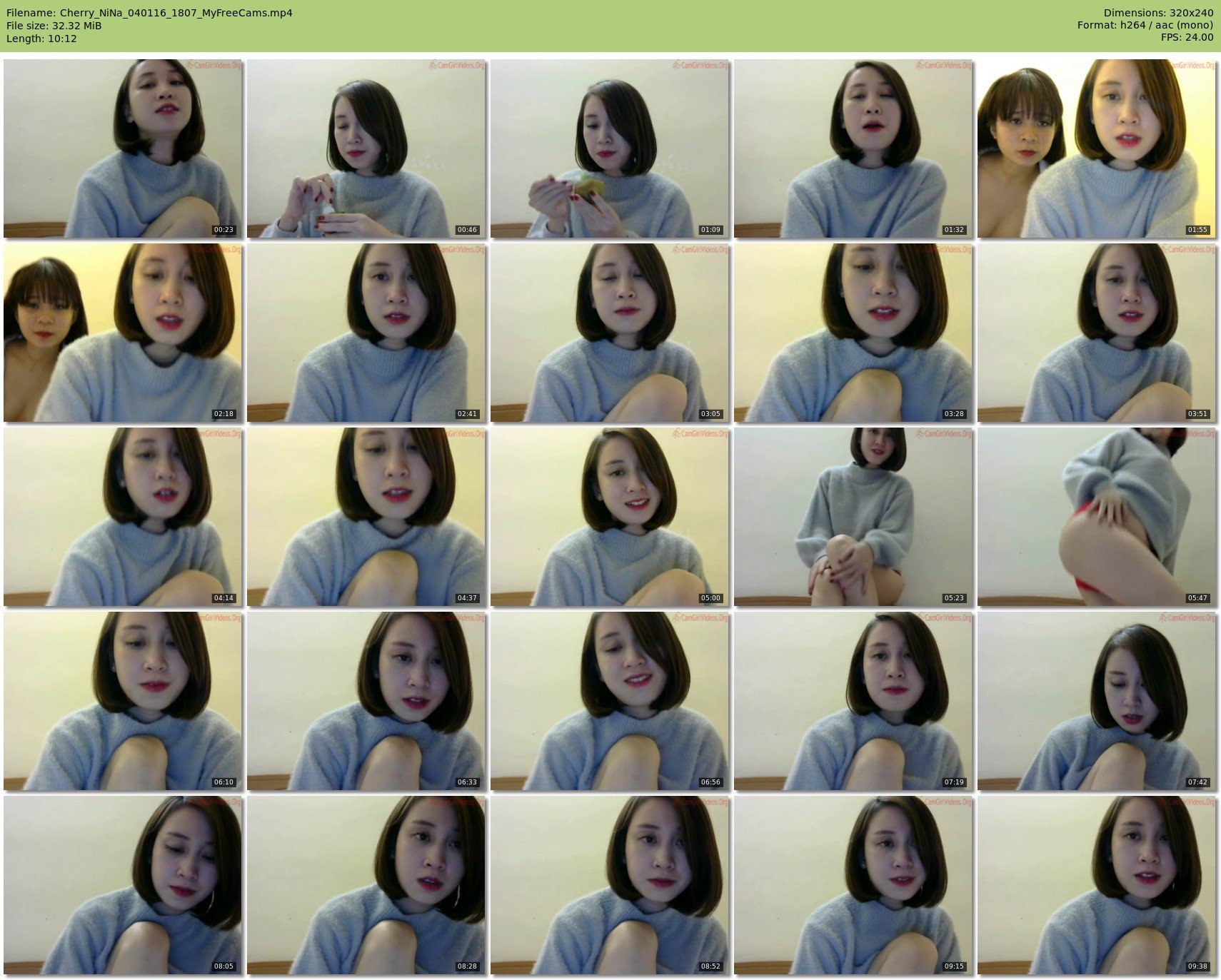Image resolution: width=1221 pixels, height=980 pixels.
Task: Select the frame at 07:42
Action: pos(1097,701)
